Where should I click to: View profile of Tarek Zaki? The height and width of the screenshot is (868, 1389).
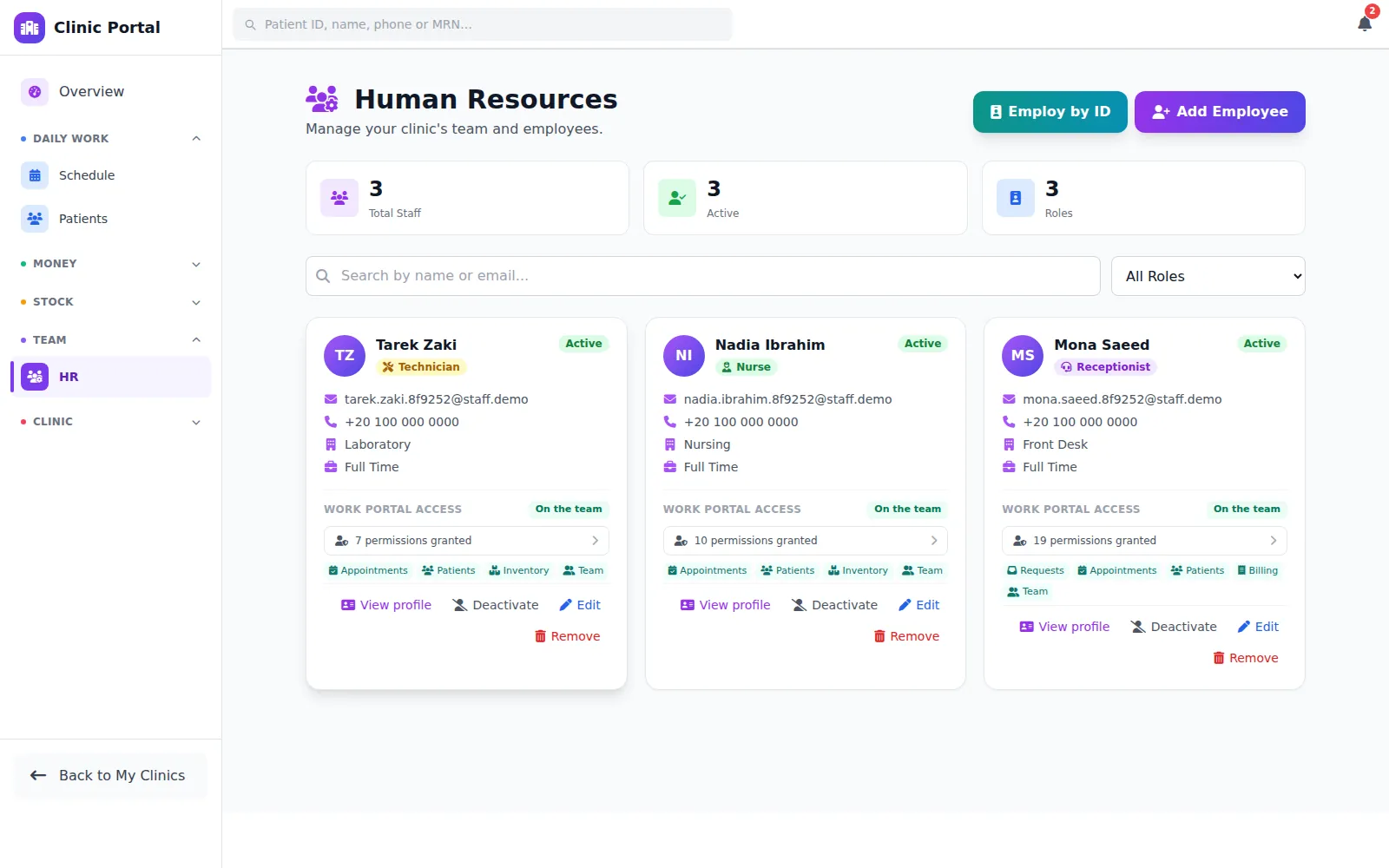coord(386,605)
